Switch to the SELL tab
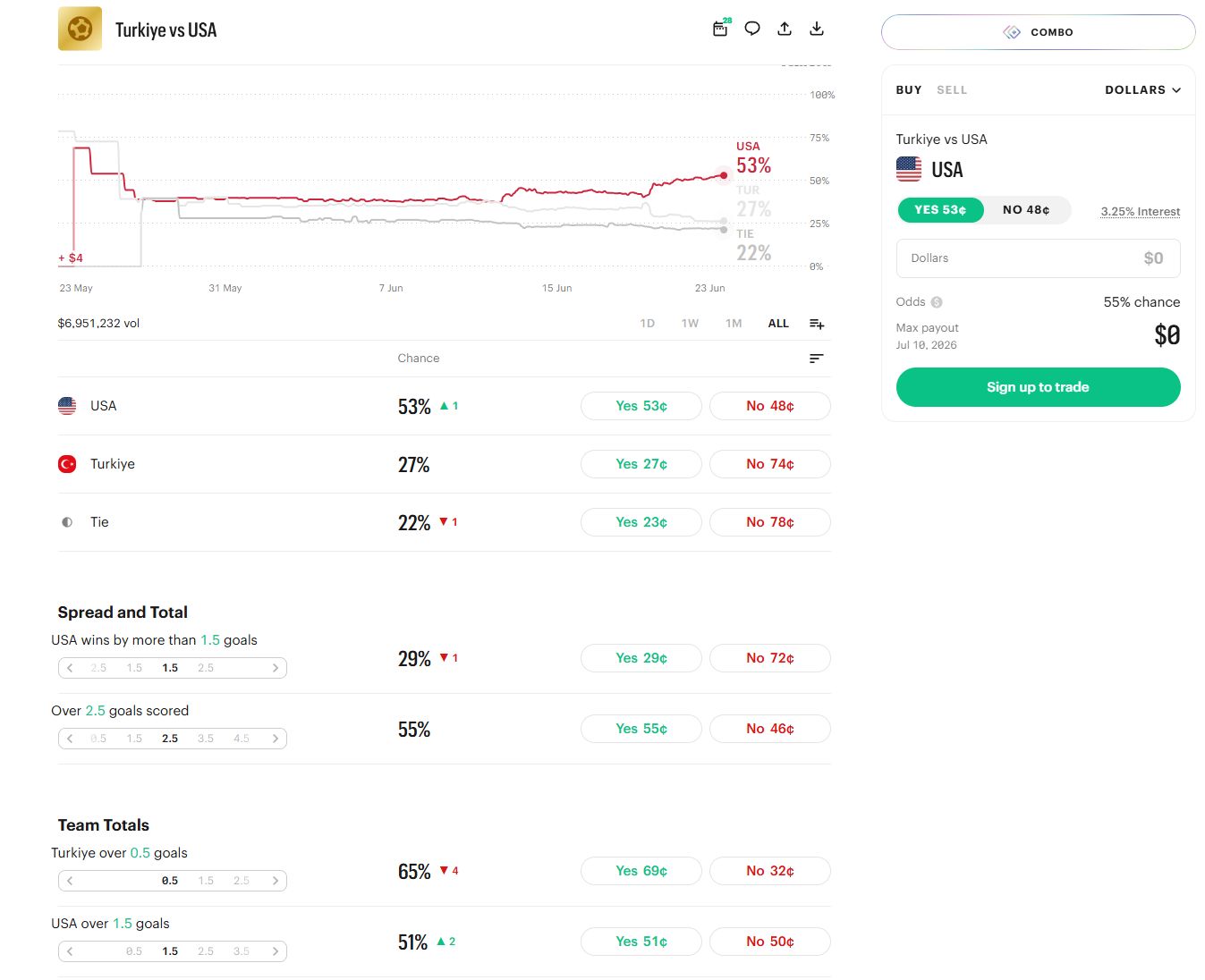Screen dimensions: 1205x980 (952, 90)
